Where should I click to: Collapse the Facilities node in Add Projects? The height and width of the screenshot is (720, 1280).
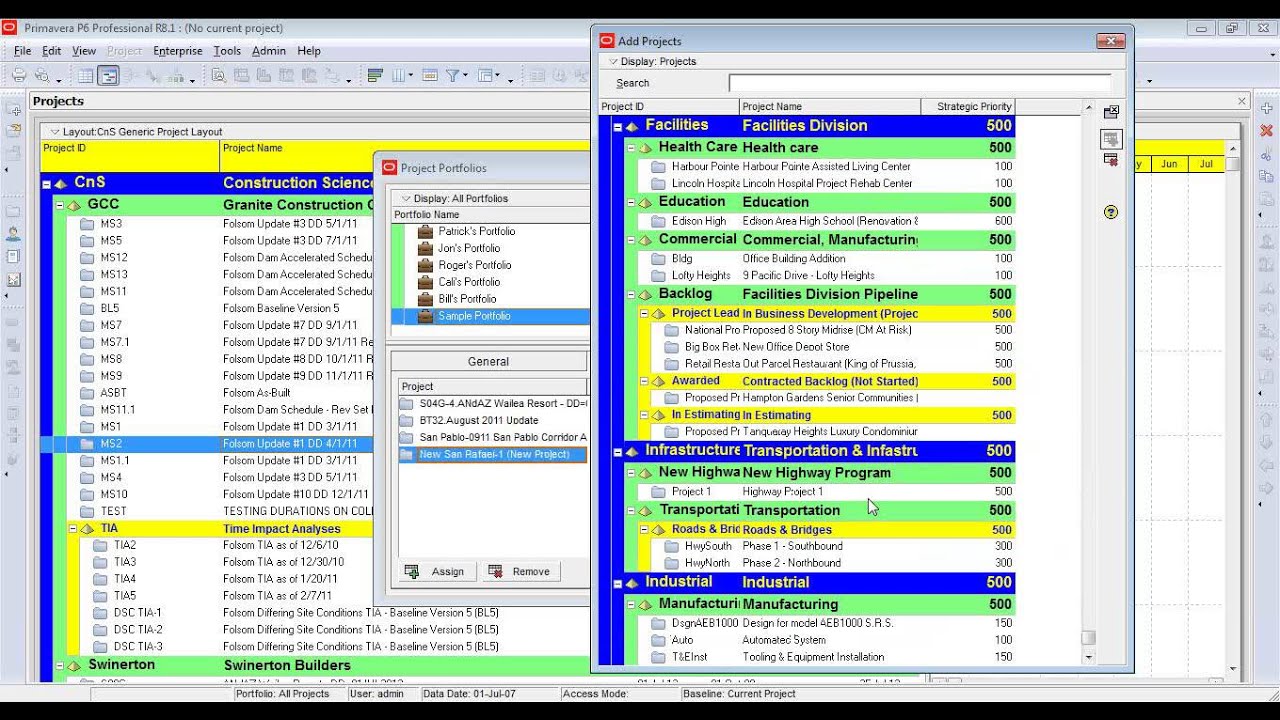pos(618,126)
